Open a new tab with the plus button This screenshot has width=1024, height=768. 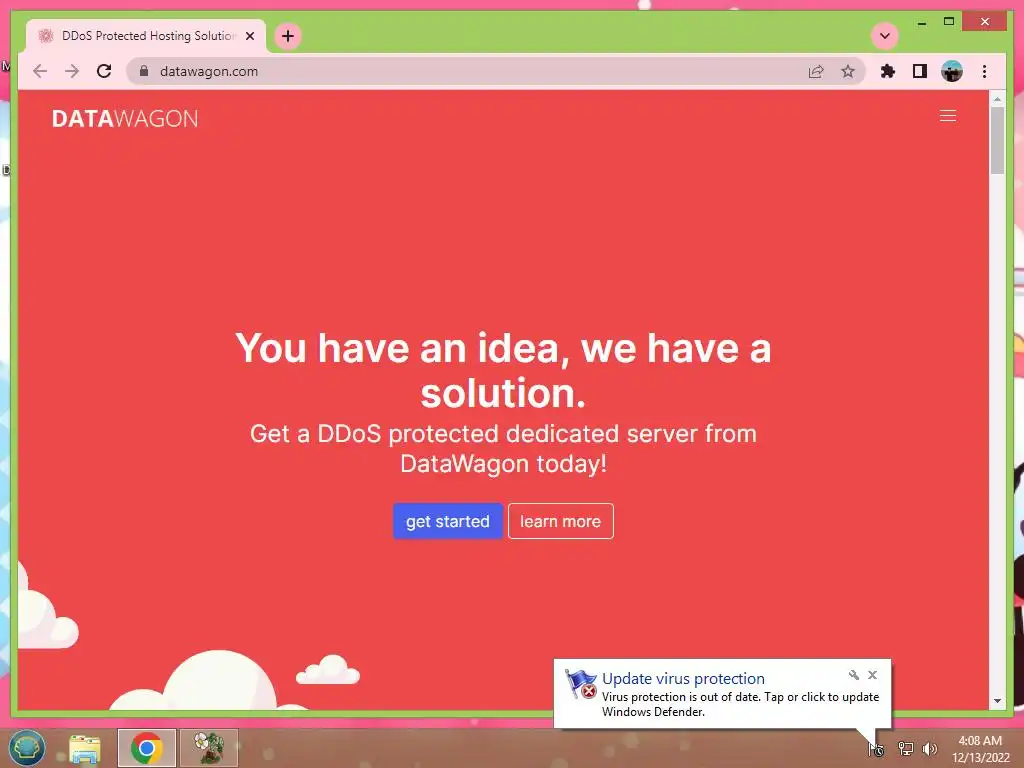tap(288, 36)
